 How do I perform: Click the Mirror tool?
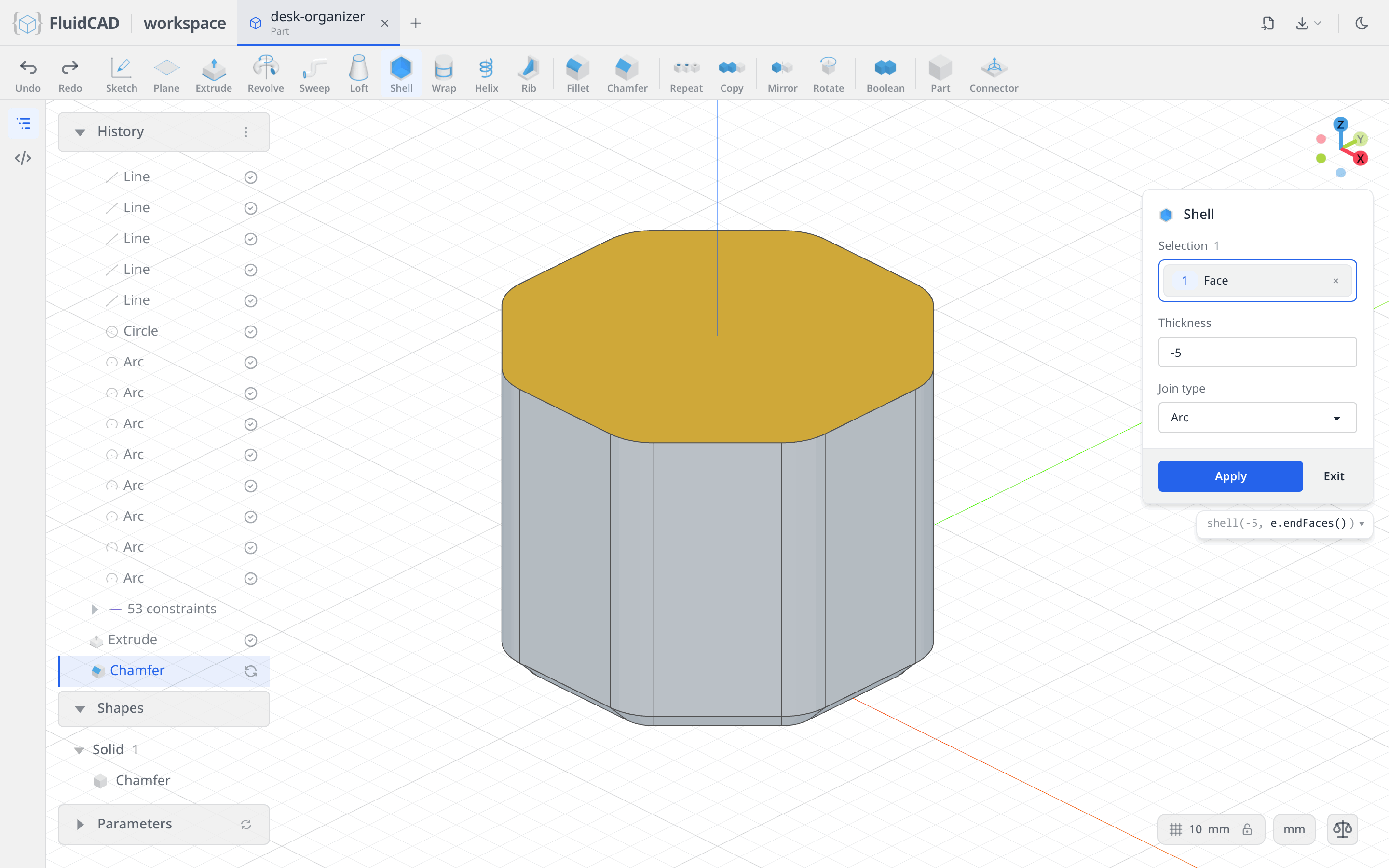click(782, 74)
